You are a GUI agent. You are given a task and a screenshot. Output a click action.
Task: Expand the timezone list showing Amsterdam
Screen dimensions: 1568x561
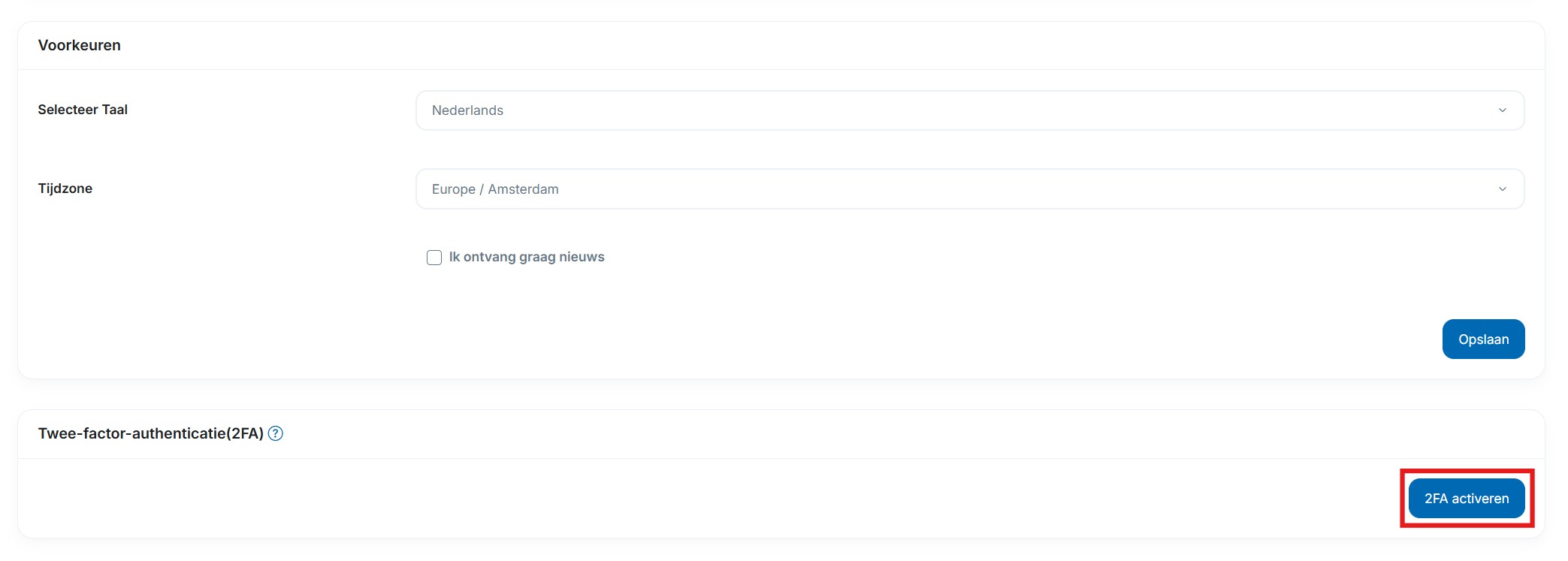969,189
